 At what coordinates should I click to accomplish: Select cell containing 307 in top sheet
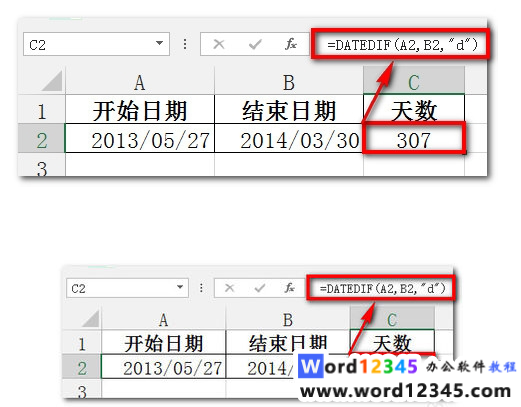coord(414,140)
